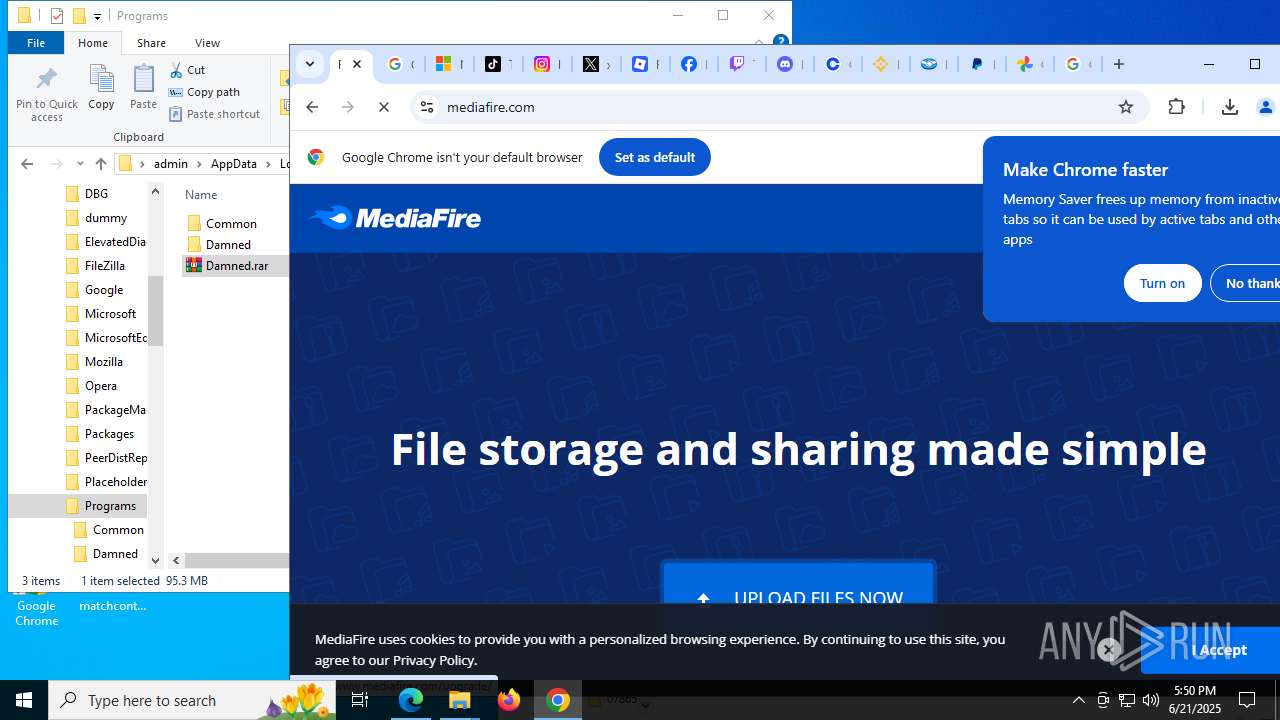Go forward in Chrome
This screenshot has height=720, width=1280.
(348, 107)
